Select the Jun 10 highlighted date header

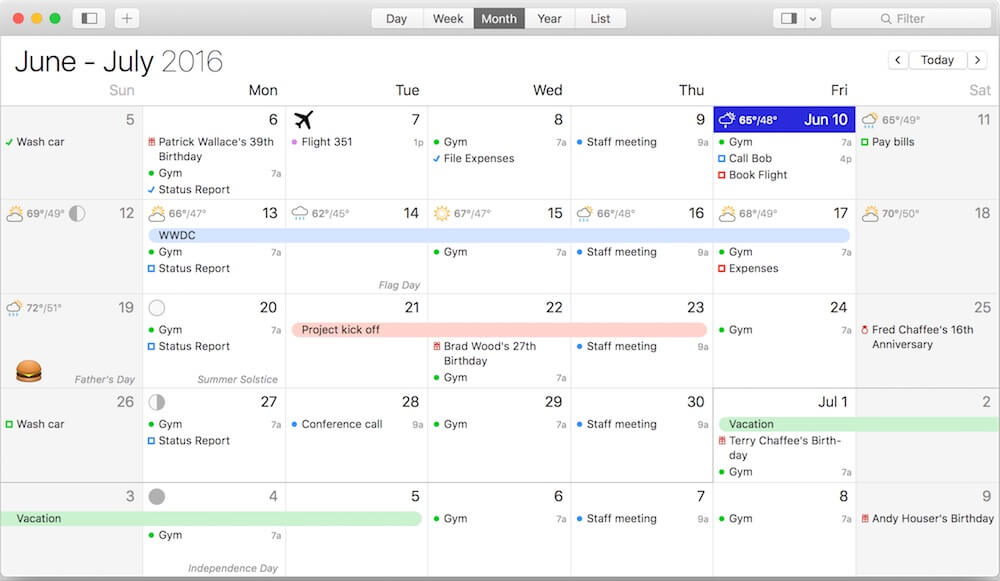pyautogui.click(x=784, y=119)
